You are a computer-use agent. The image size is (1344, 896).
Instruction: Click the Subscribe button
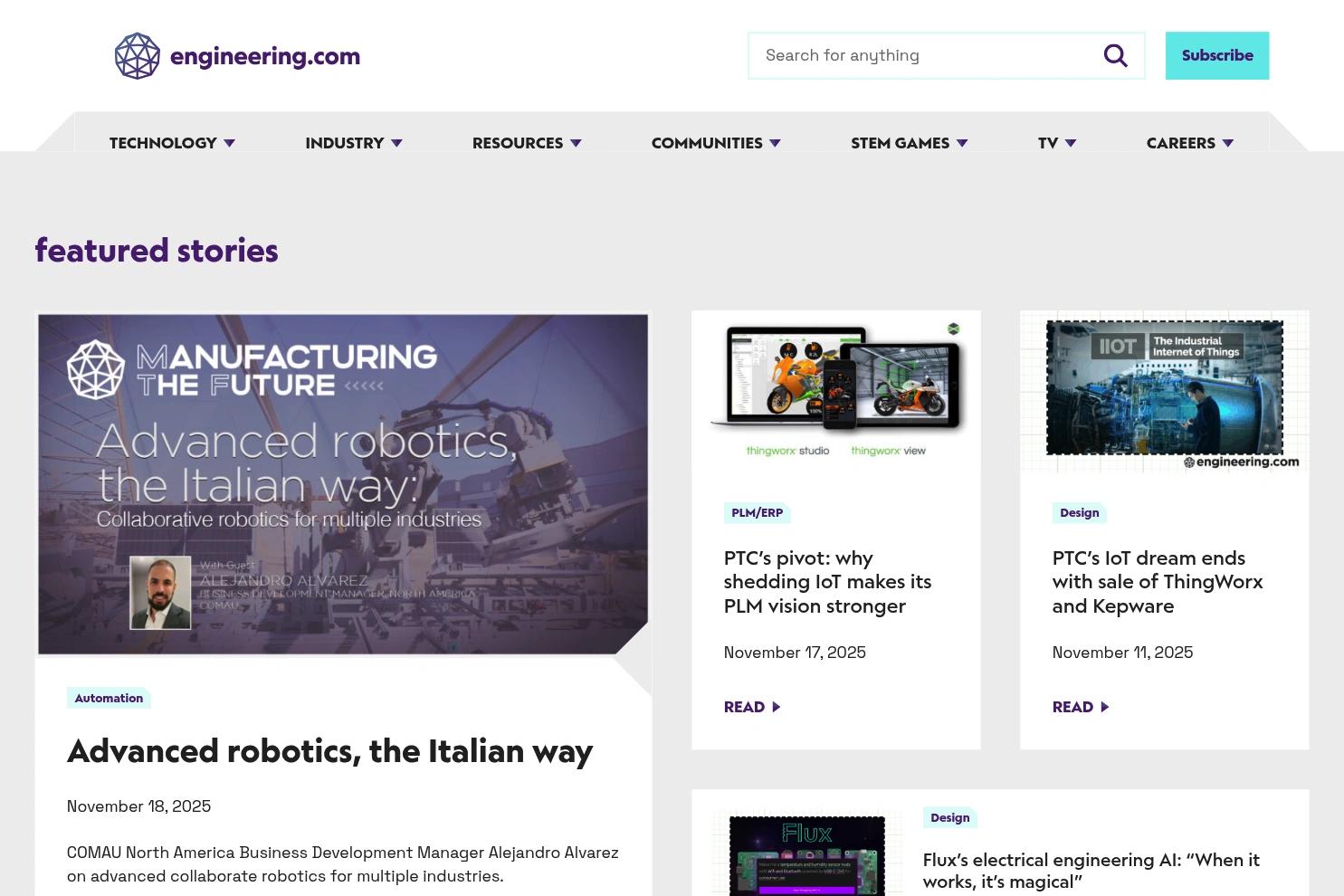[x=1217, y=56]
